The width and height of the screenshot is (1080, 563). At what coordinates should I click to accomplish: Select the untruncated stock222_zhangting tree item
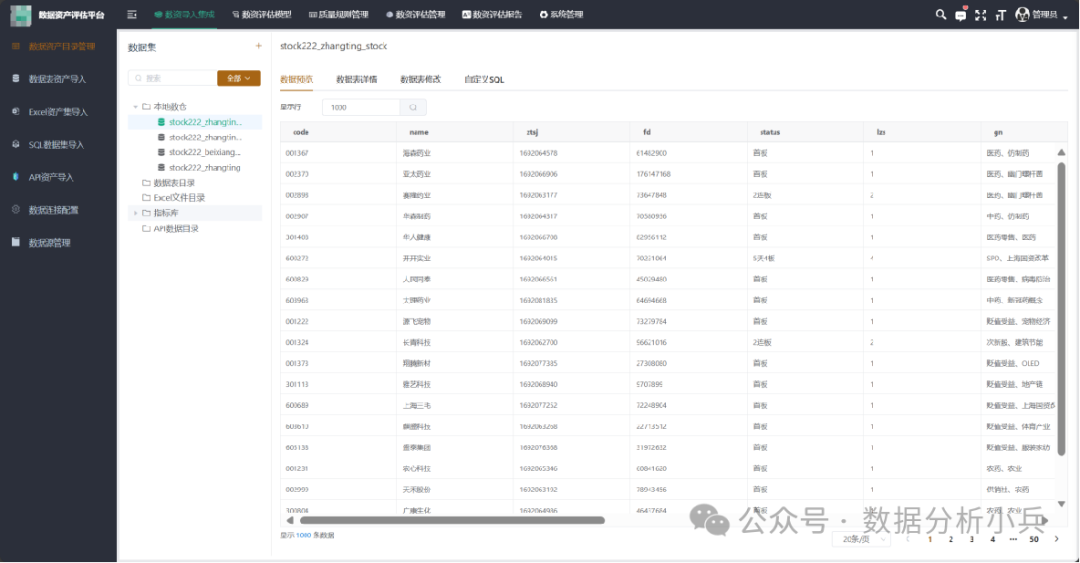coord(205,167)
